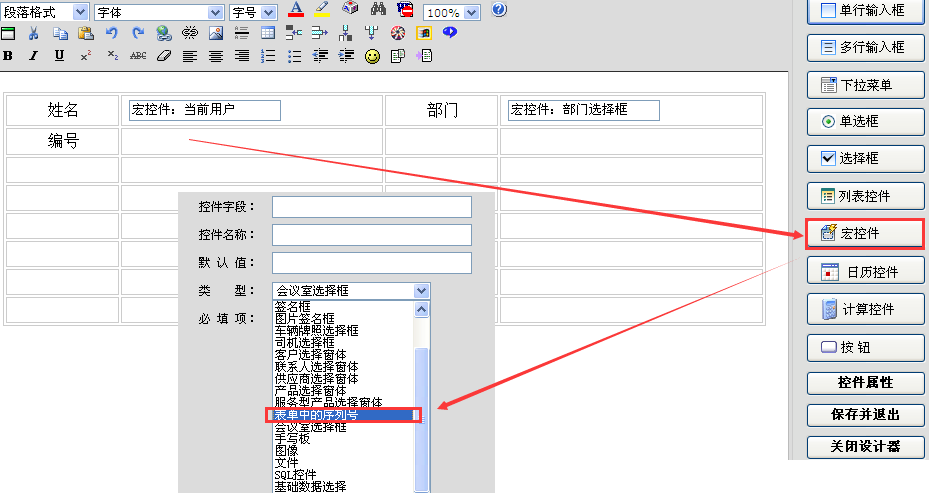Viewport: 930px width, 496px height.
Task: Select the 宏控件：部门选择框 field
Action: [584, 110]
